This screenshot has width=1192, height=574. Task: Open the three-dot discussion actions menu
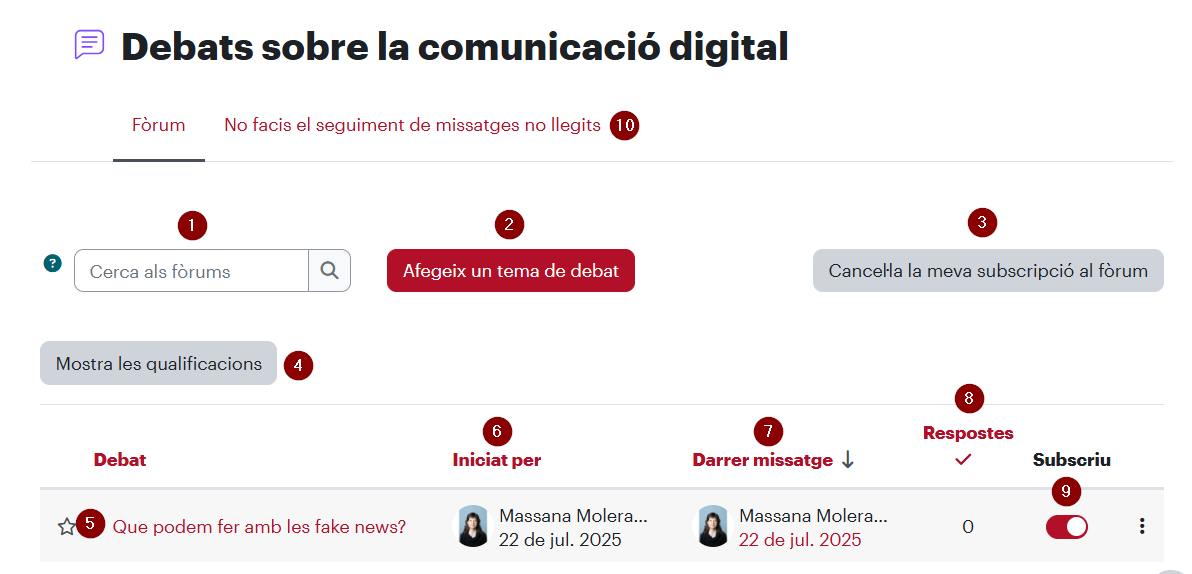click(x=1142, y=526)
